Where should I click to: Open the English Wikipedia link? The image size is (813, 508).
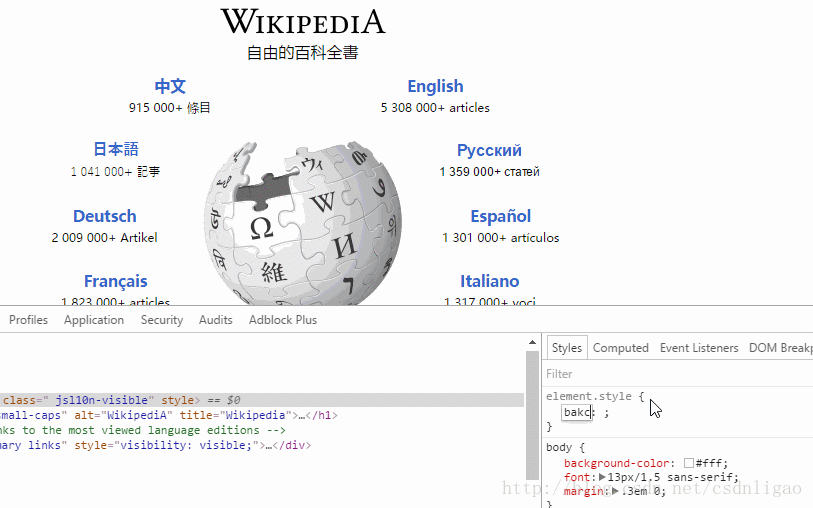click(x=435, y=86)
